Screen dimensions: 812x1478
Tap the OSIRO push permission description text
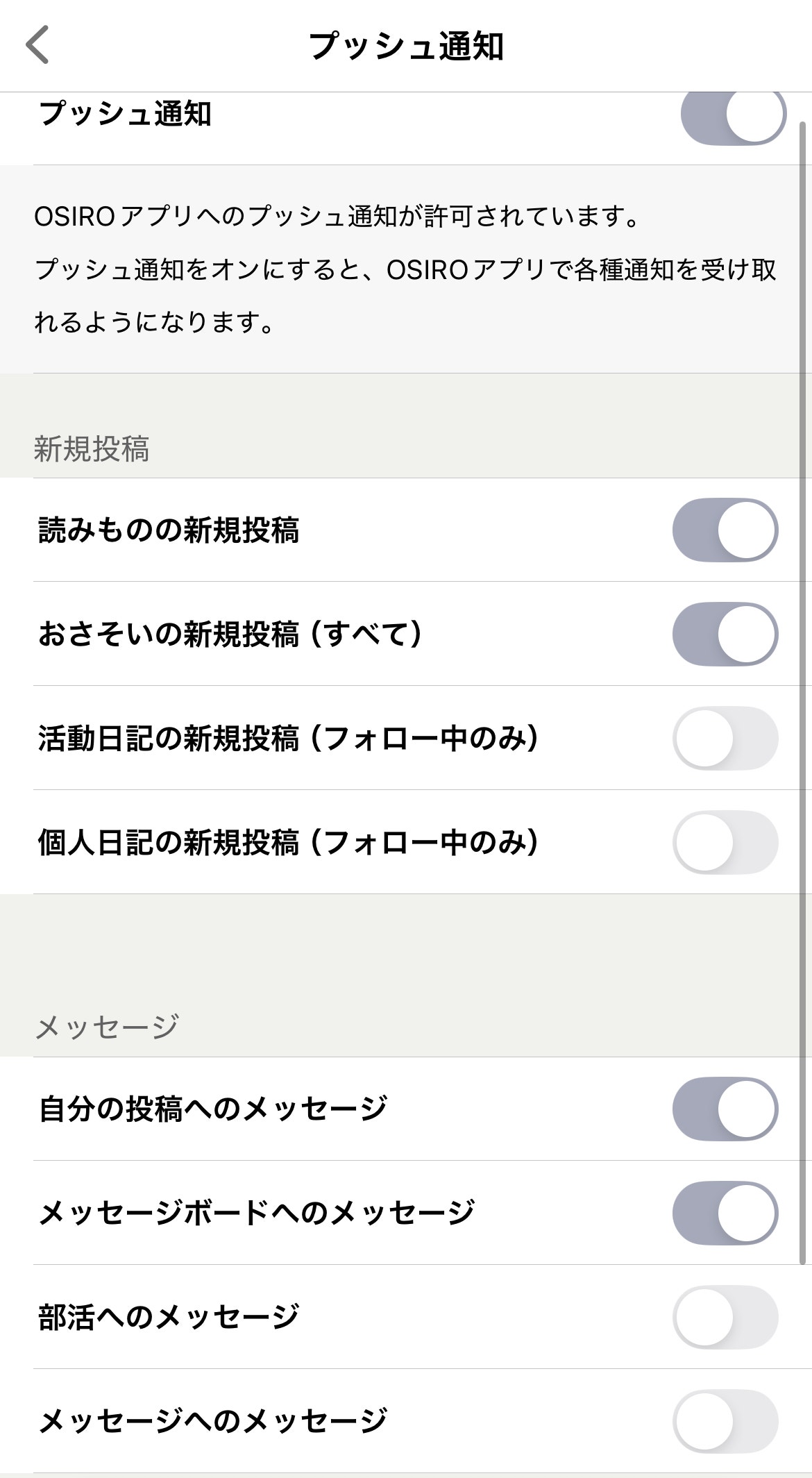click(405, 269)
